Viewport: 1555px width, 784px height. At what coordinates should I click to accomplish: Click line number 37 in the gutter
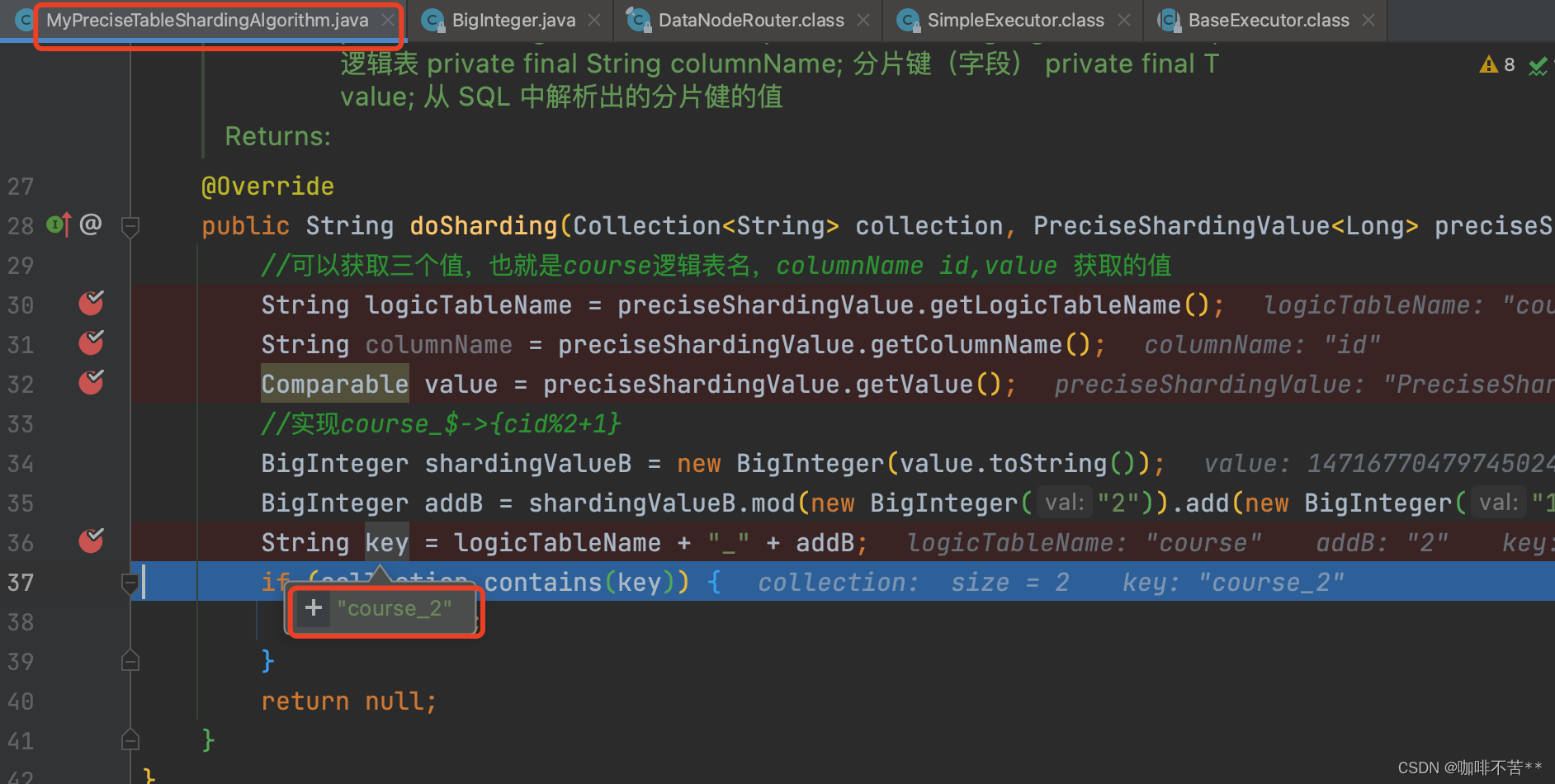point(21,583)
